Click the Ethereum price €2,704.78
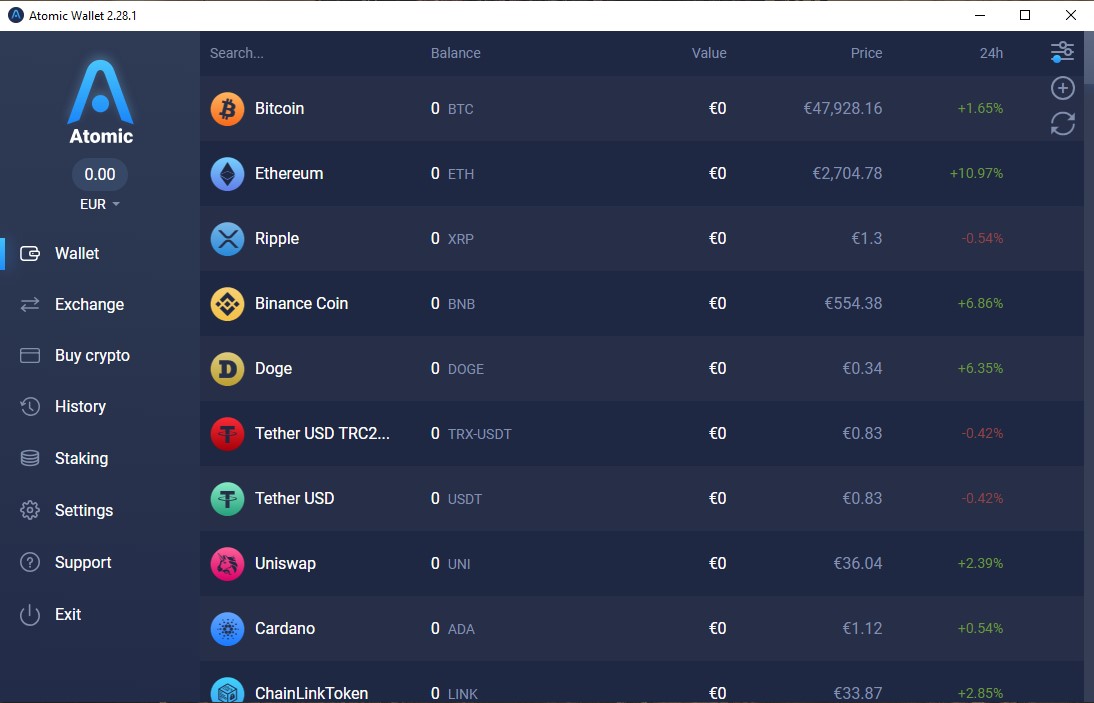This screenshot has width=1094, height=703. (x=847, y=174)
